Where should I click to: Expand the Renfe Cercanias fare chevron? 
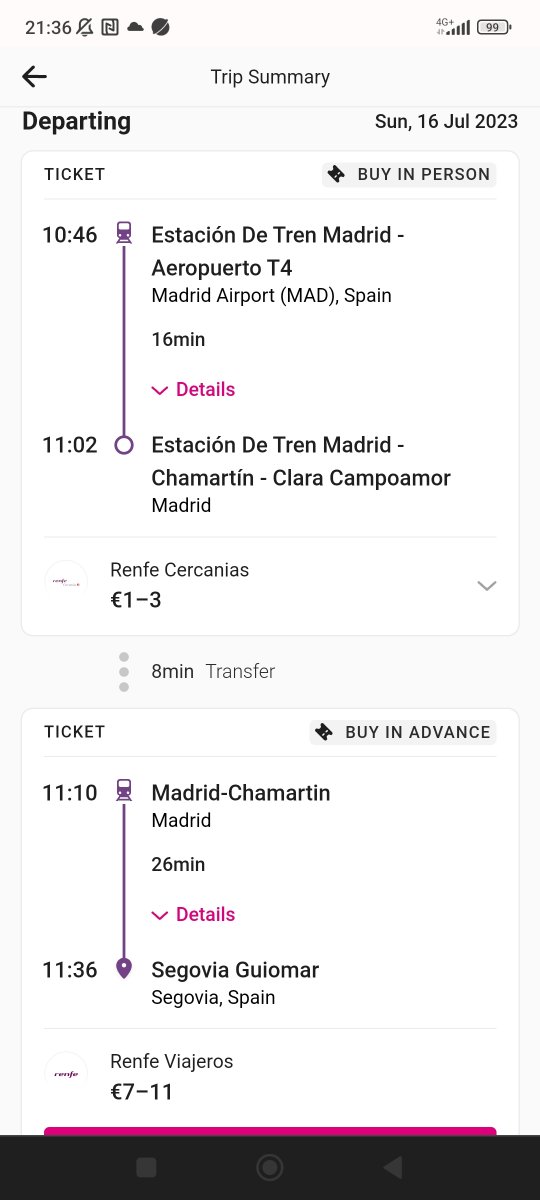click(487, 586)
